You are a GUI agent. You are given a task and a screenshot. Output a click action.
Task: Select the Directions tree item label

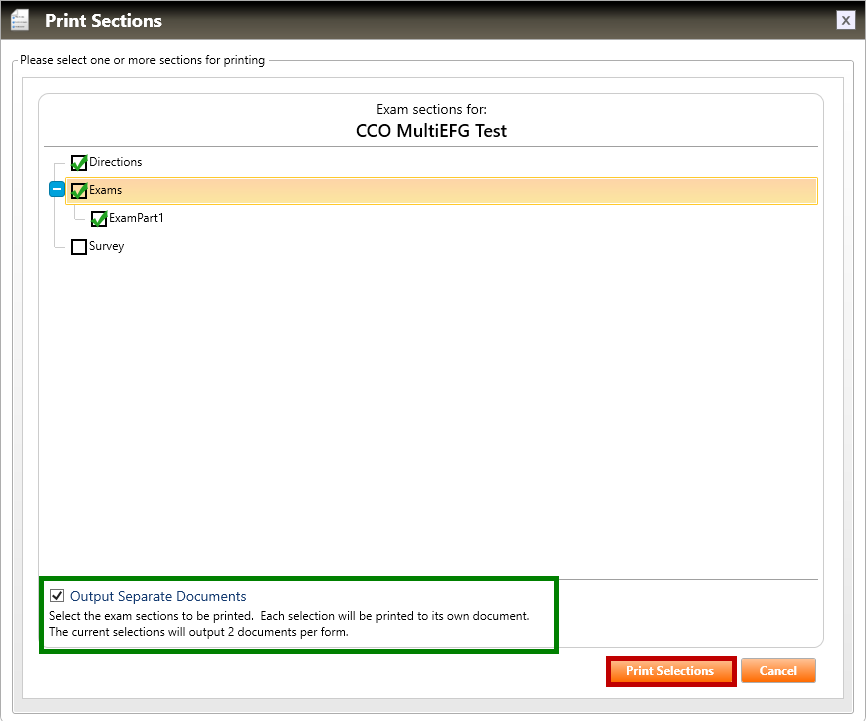pyautogui.click(x=115, y=162)
